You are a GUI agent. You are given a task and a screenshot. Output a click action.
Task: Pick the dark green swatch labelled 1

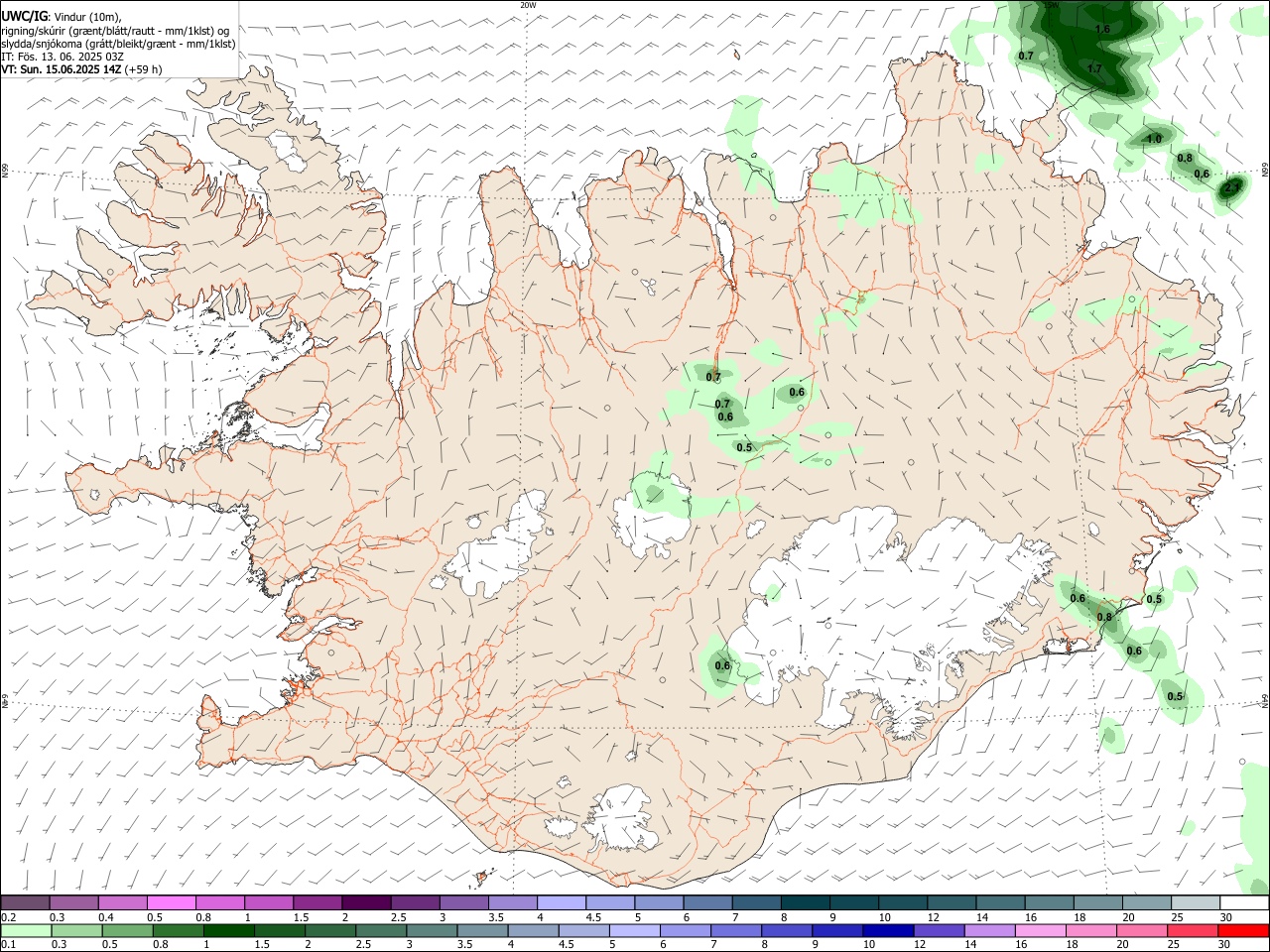point(228,931)
